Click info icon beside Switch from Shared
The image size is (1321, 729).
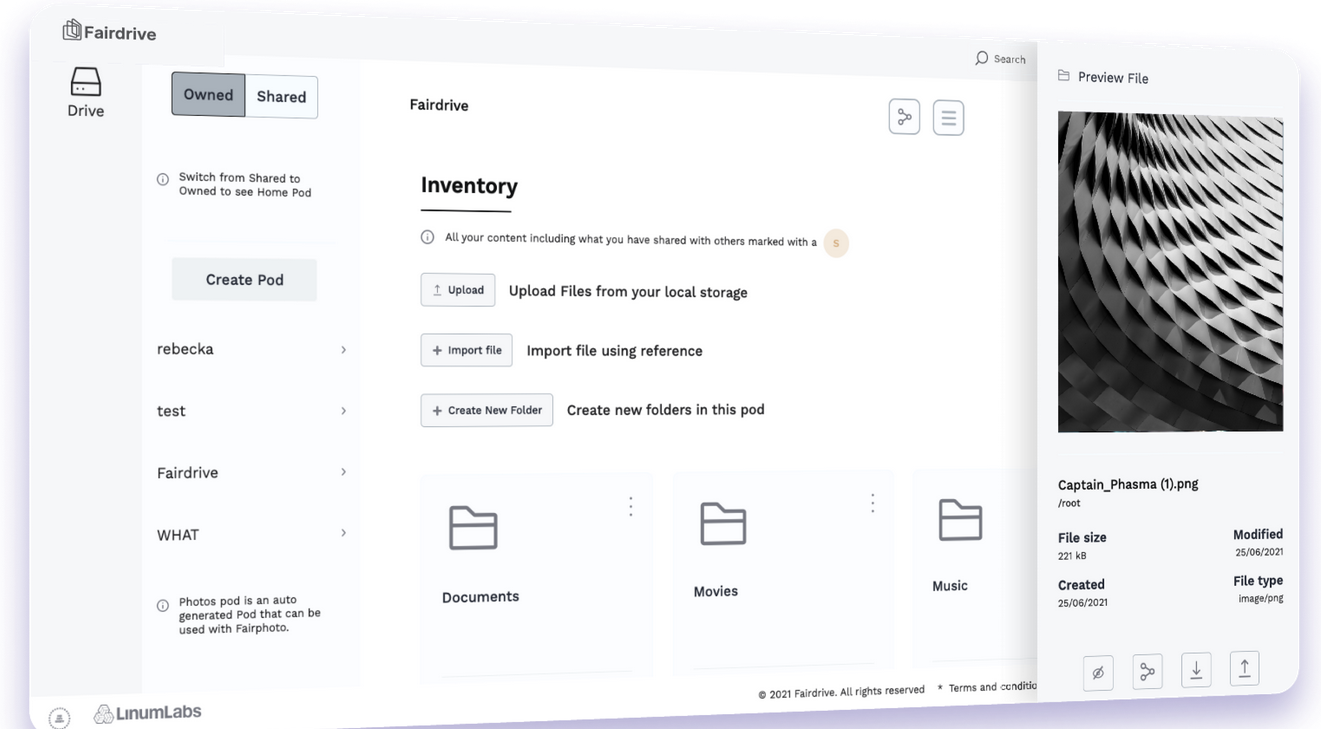163,180
